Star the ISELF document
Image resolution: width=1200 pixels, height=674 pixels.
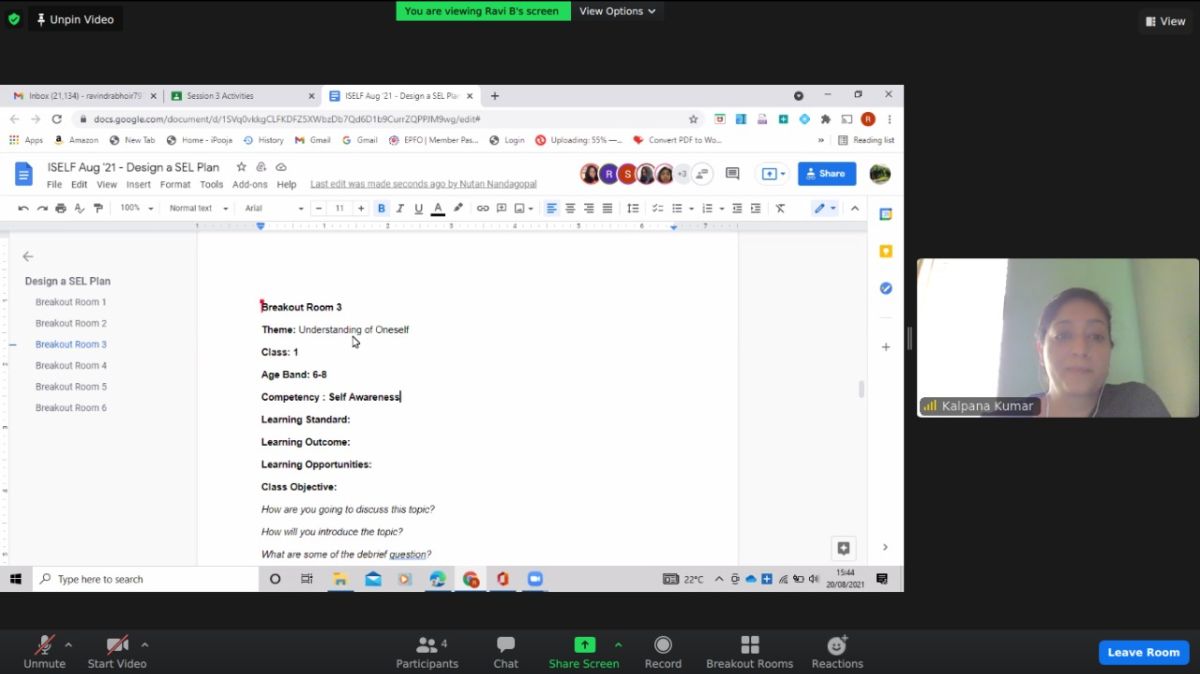click(241, 167)
